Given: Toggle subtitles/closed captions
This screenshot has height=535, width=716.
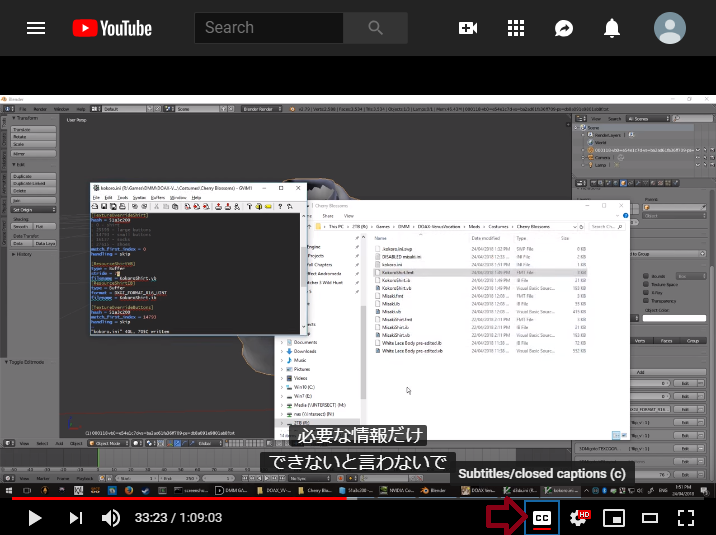Looking at the screenshot, I should coord(542,518).
